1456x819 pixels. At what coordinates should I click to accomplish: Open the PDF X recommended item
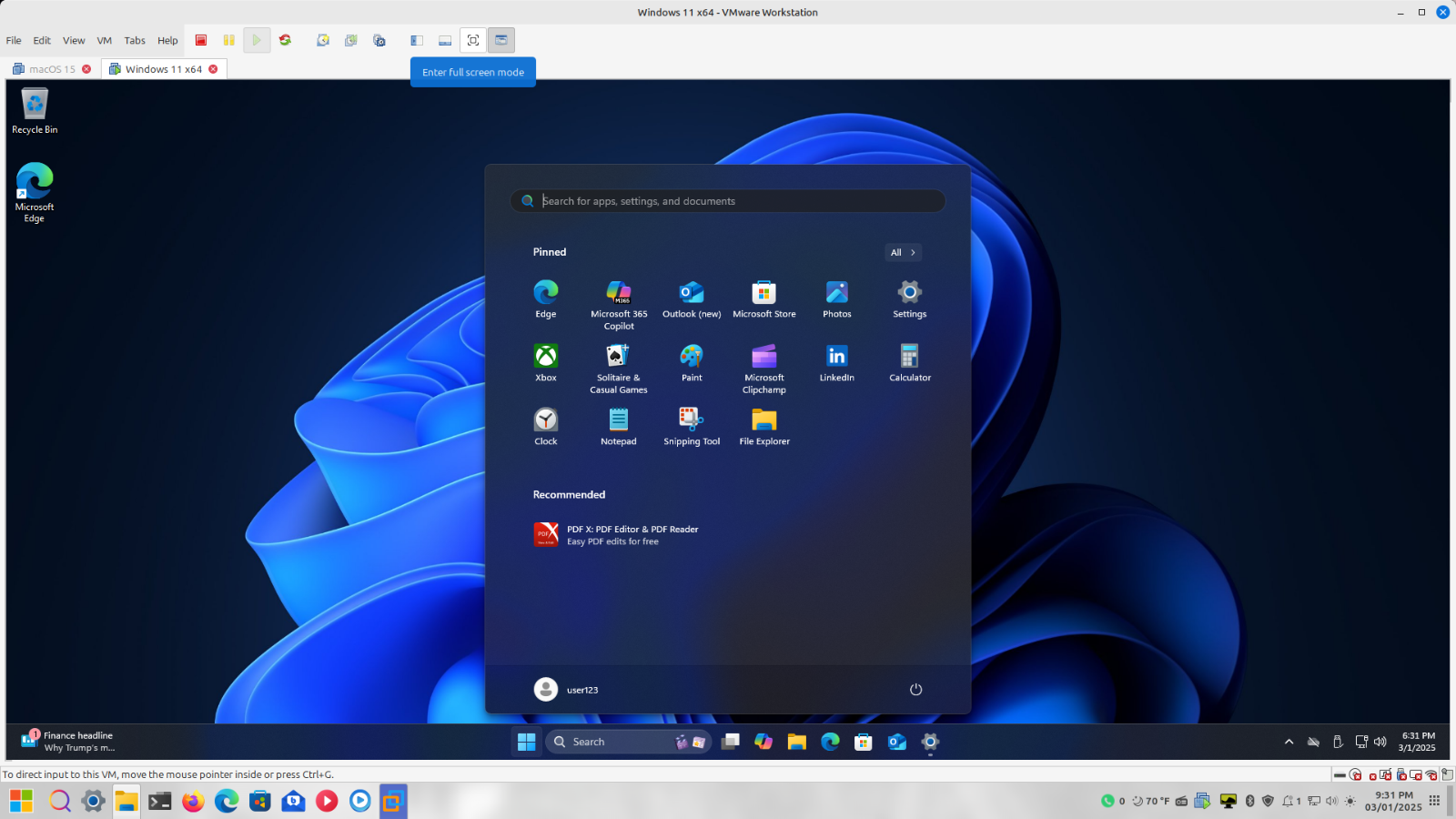pyautogui.click(x=616, y=535)
